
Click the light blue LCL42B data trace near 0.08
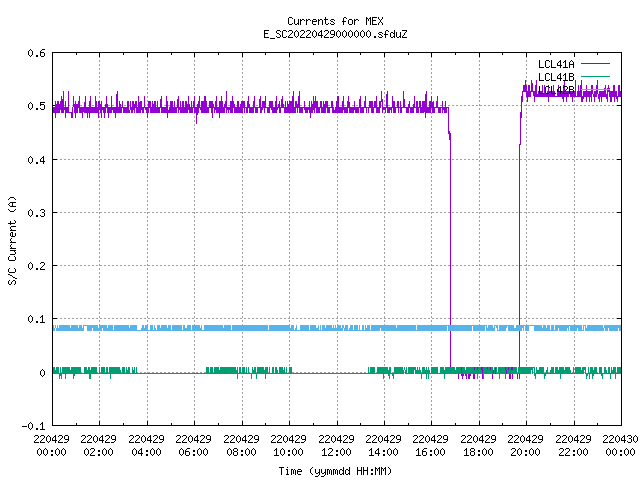(337, 328)
